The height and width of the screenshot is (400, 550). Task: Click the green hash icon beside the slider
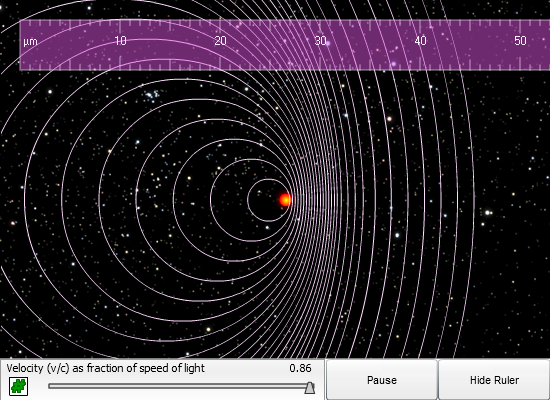pos(18,386)
